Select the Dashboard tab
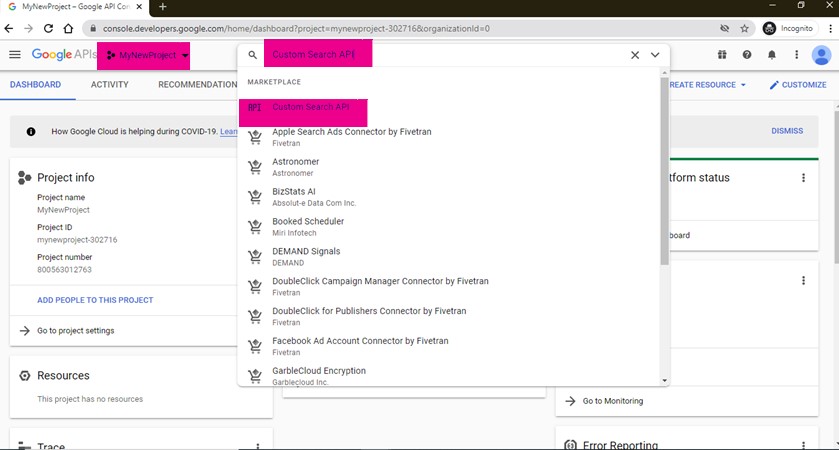 pyautogui.click(x=35, y=85)
